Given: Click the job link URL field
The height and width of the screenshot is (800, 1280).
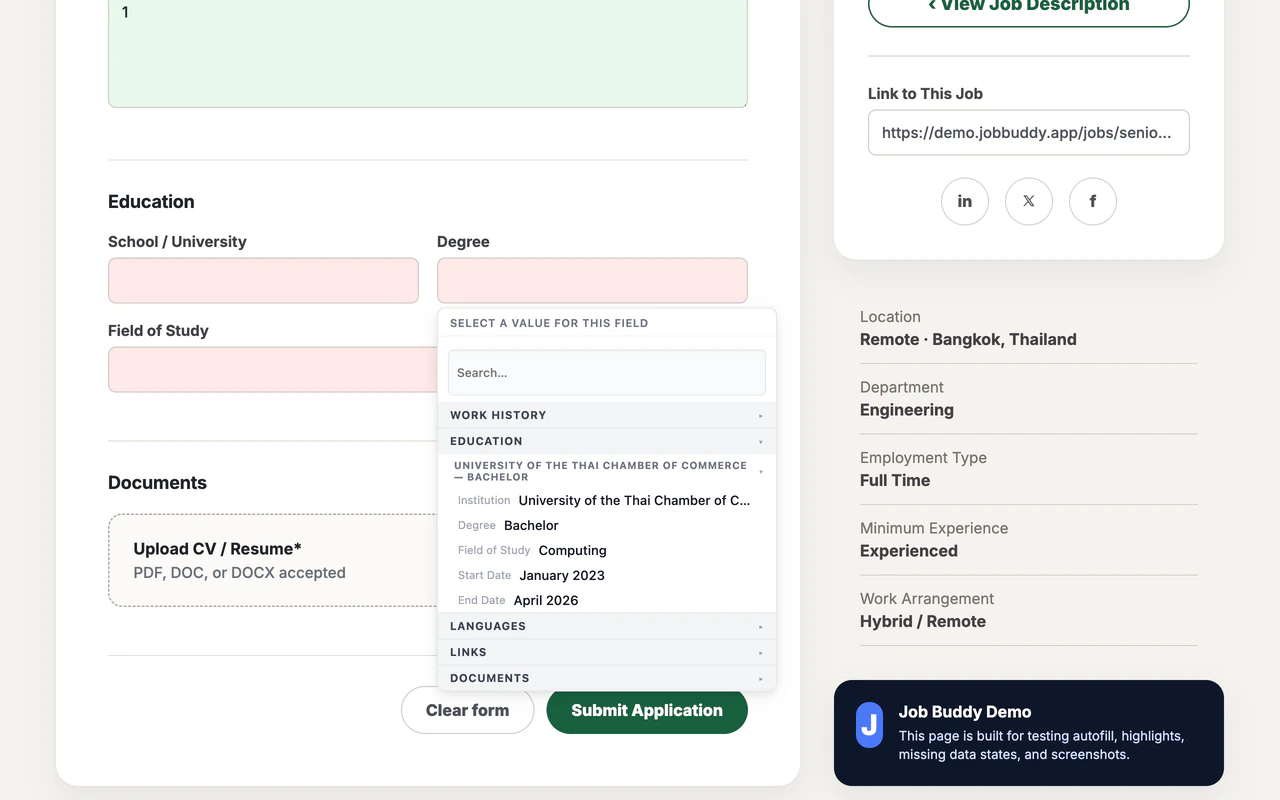Looking at the screenshot, I should pyautogui.click(x=1029, y=132).
